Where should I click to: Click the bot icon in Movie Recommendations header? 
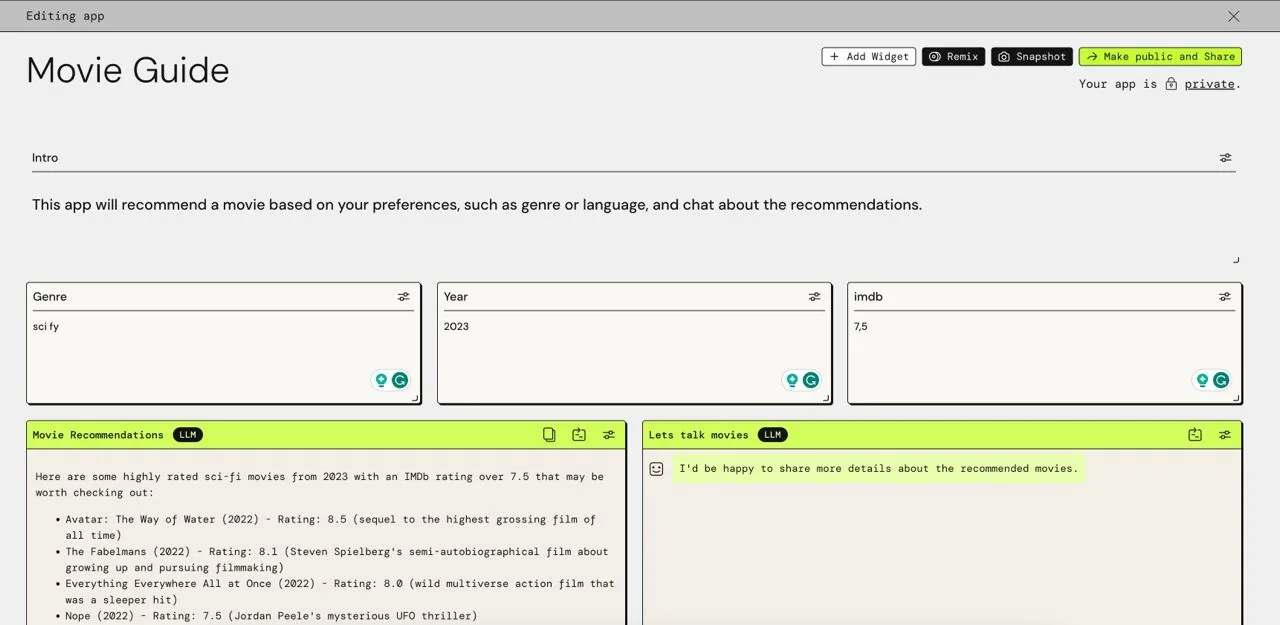[579, 435]
